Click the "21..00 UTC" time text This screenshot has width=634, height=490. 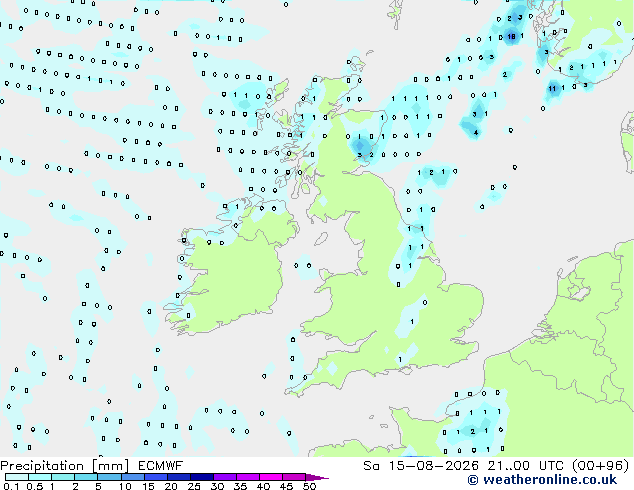coord(525,466)
